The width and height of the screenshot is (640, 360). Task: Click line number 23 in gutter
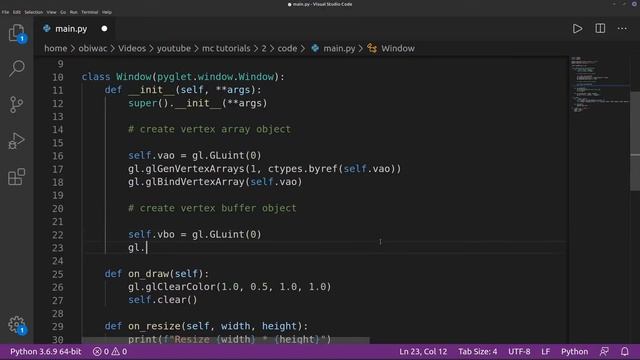(x=58, y=248)
